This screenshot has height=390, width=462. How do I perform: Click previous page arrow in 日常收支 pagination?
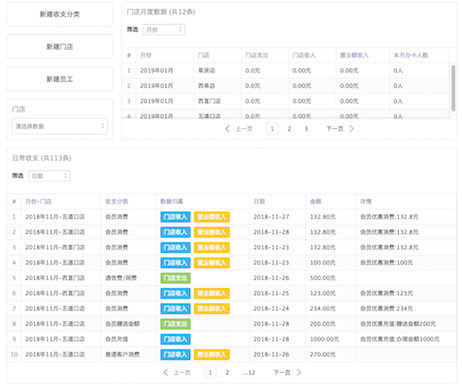click(x=165, y=372)
